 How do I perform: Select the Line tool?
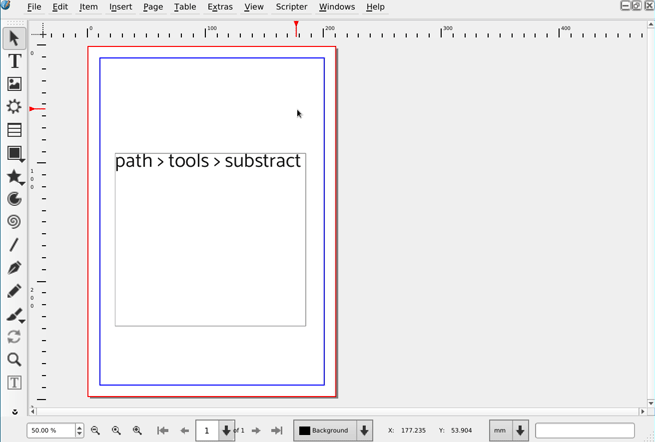point(14,245)
